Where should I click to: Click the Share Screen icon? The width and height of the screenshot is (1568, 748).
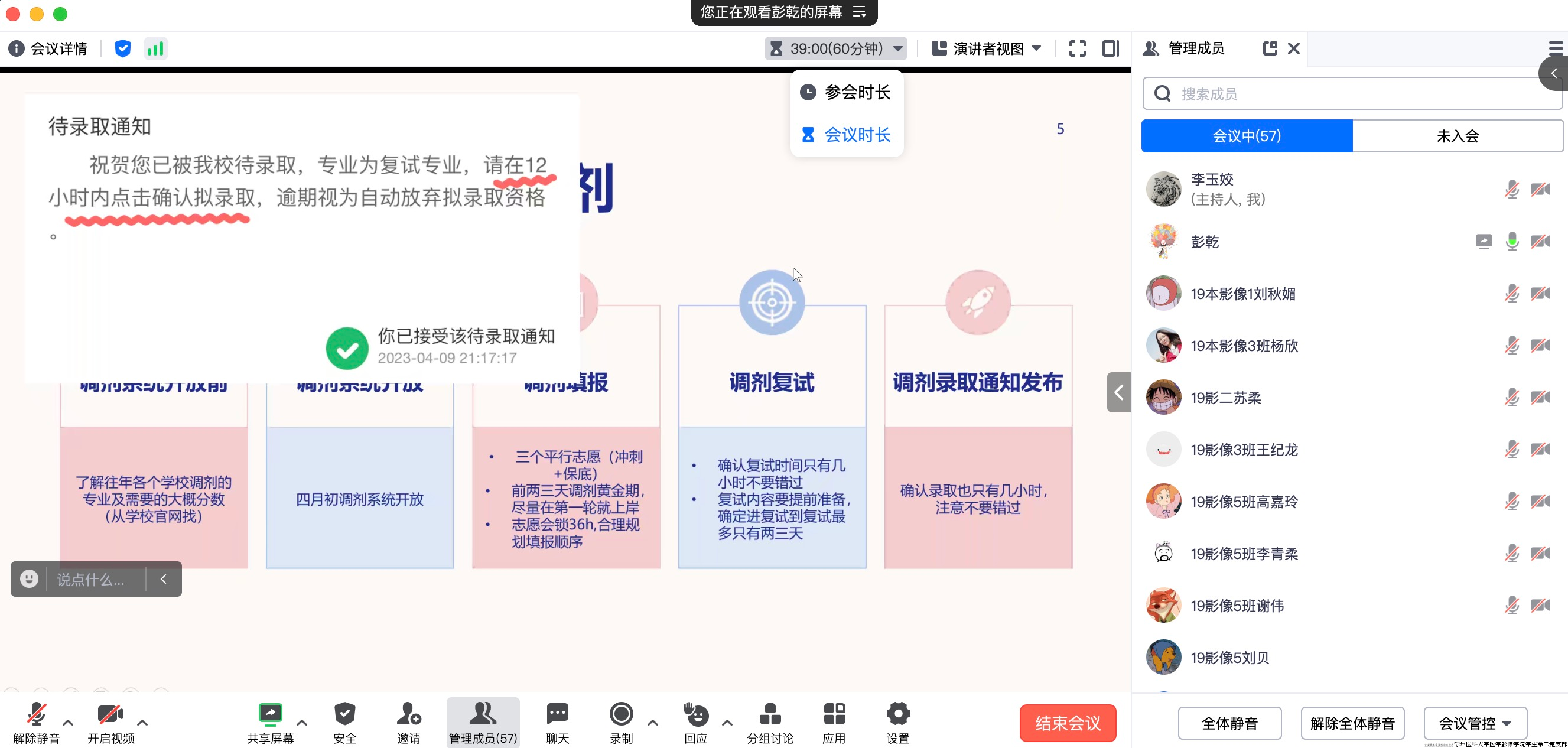269,714
